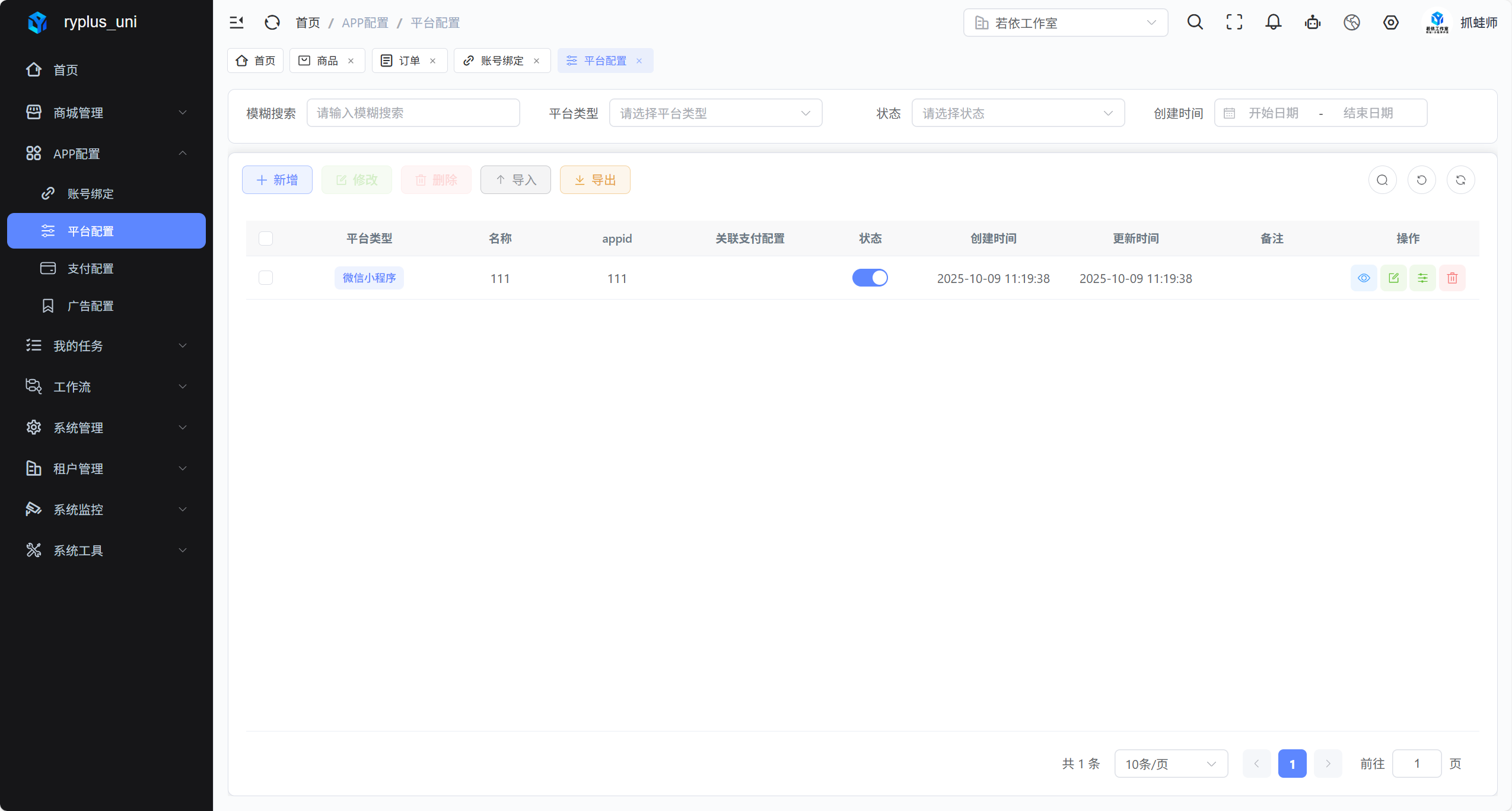Click the 新增 button
Screen dimensions: 1512x811
point(277,180)
